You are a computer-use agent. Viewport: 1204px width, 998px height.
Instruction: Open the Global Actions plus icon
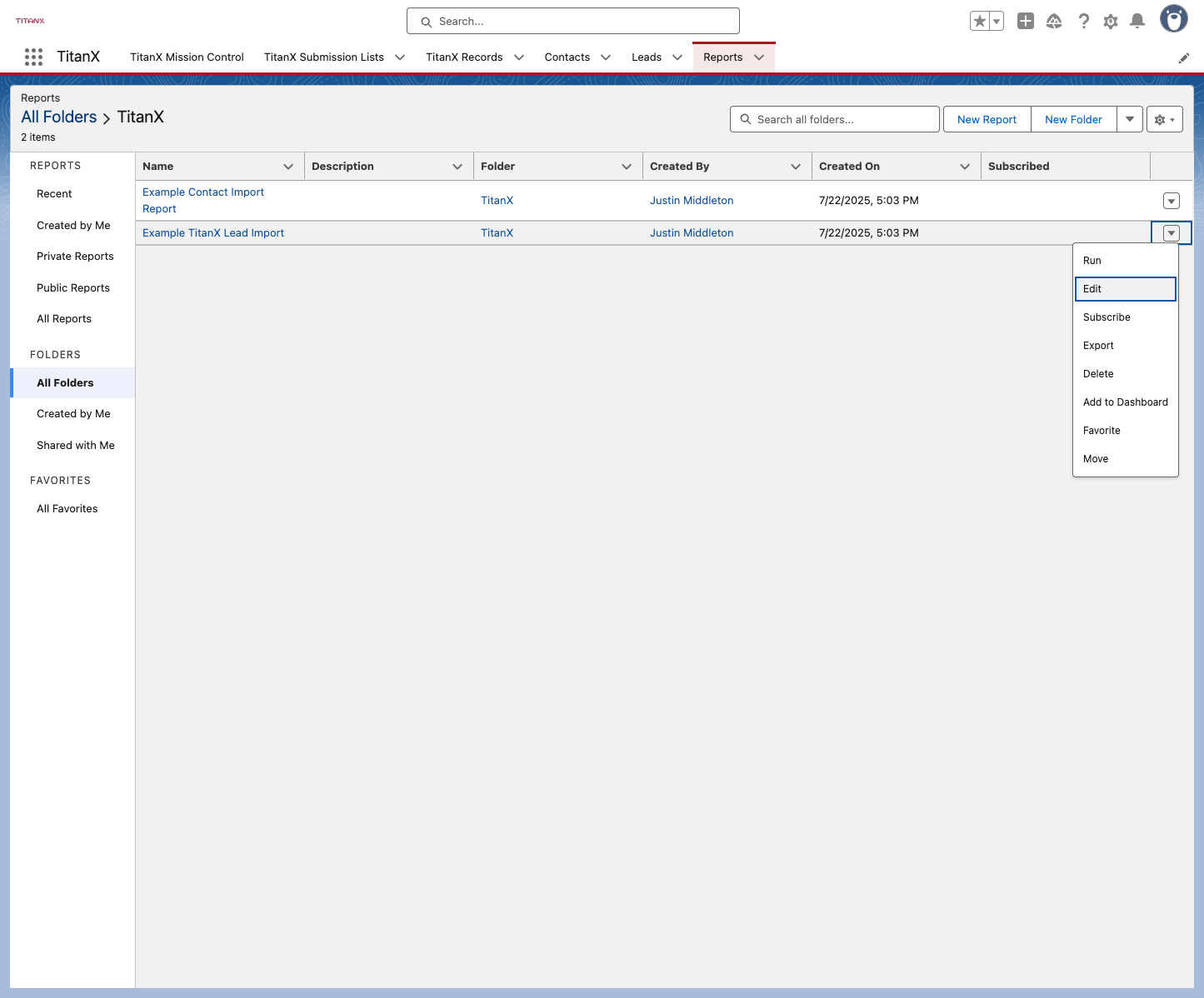(1026, 22)
